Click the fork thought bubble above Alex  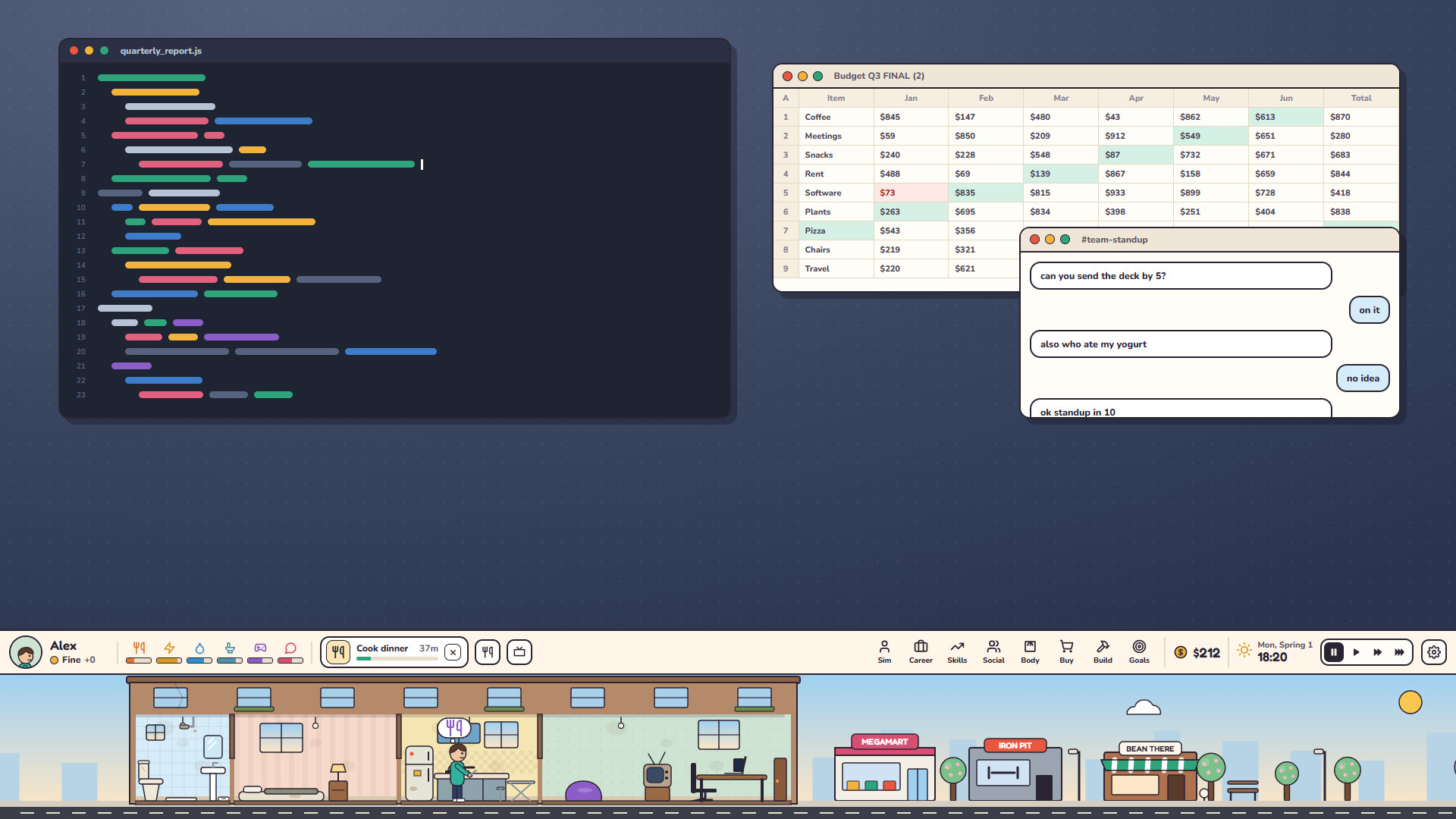(454, 728)
